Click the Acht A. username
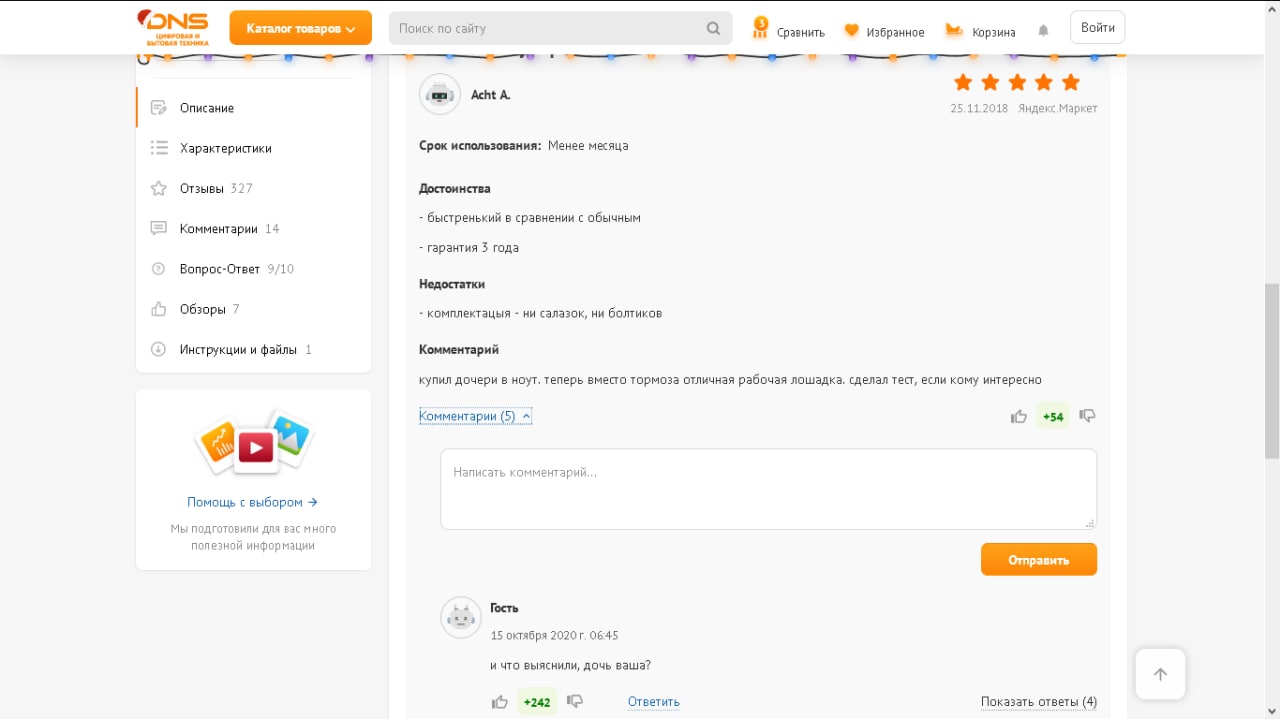This screenshot has width=1280, height=719. 490,95
